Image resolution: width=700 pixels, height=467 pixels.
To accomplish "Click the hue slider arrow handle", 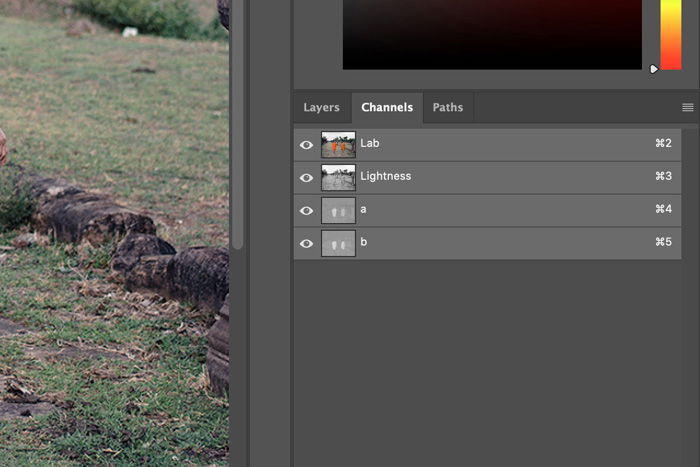I will [x=654, y=69].
